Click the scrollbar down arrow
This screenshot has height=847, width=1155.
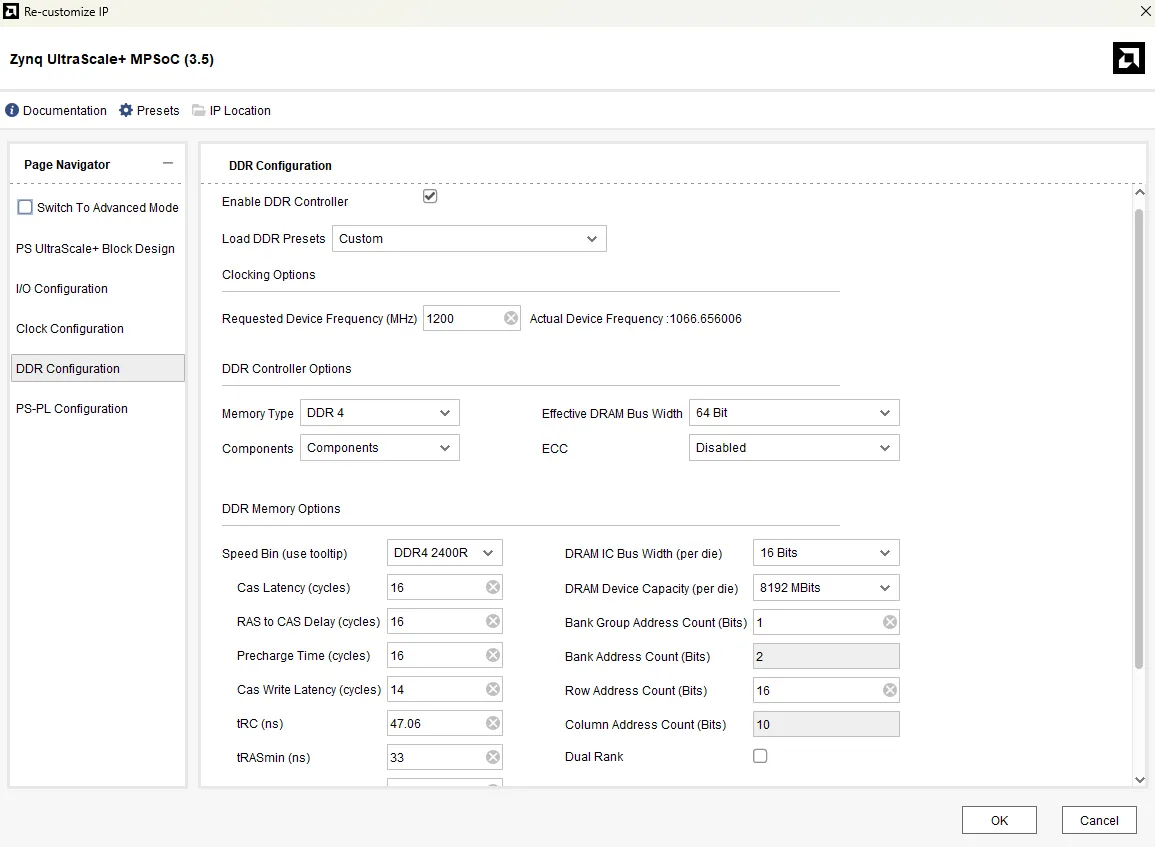click(x=1140, y=779)
